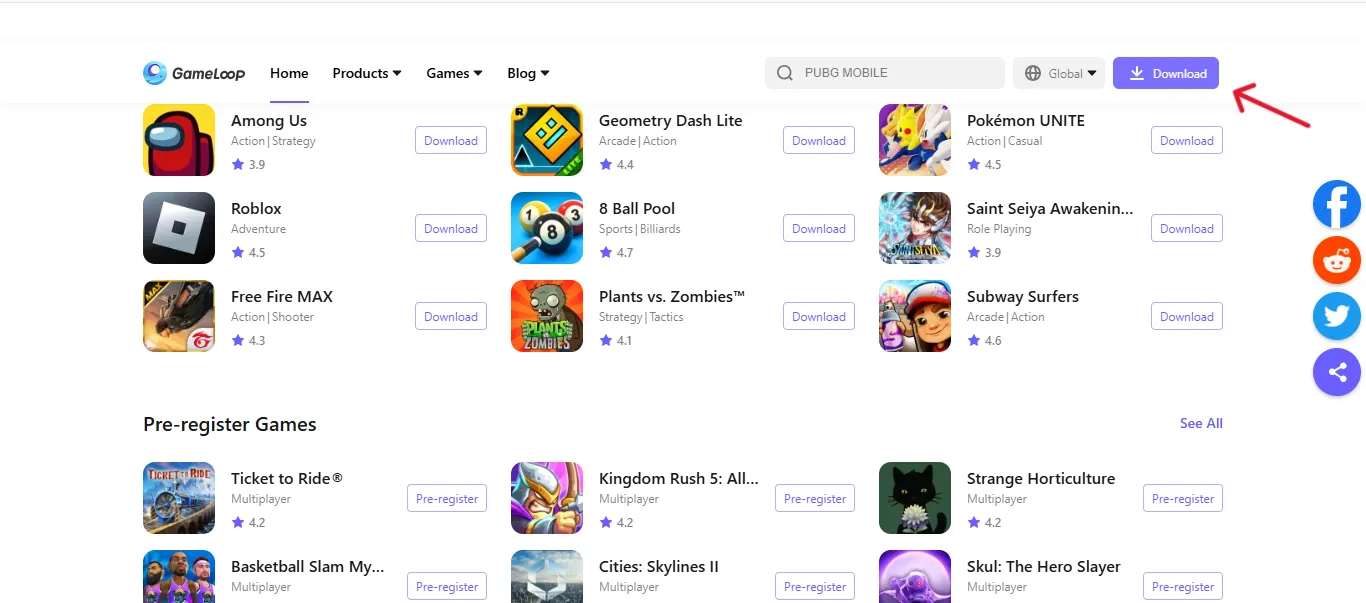Go to the Home tab
Viewport: 1366px width, 603px height.
[x=289, y=73]
